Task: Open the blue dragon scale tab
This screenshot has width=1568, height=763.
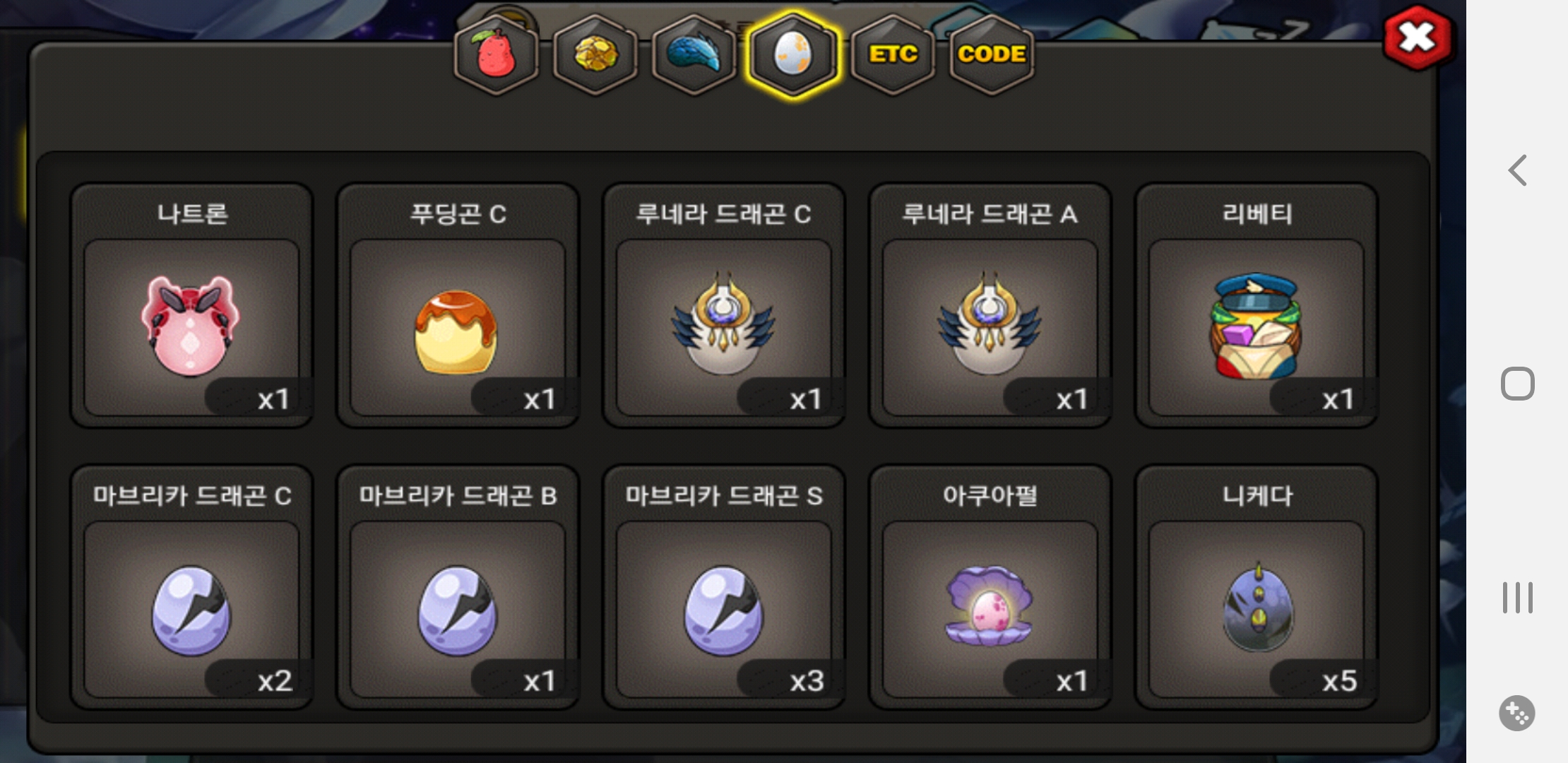Action: coord(694,55)
